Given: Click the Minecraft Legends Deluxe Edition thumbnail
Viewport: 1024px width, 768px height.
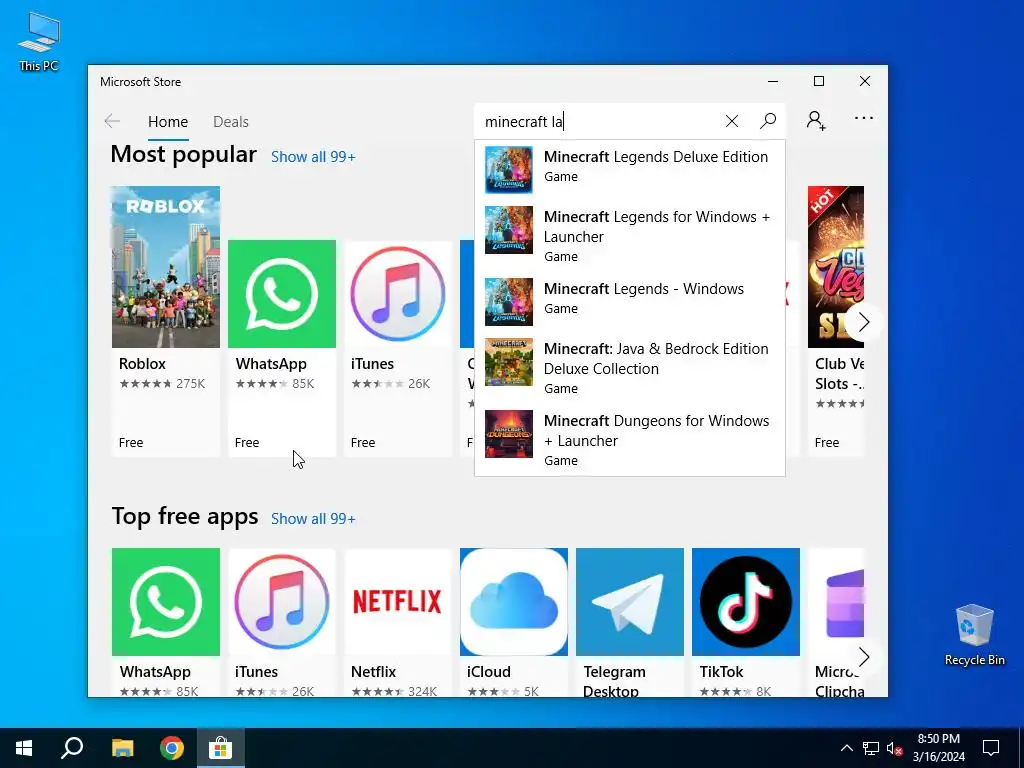Looking at the screenshot, I should 509,170.
